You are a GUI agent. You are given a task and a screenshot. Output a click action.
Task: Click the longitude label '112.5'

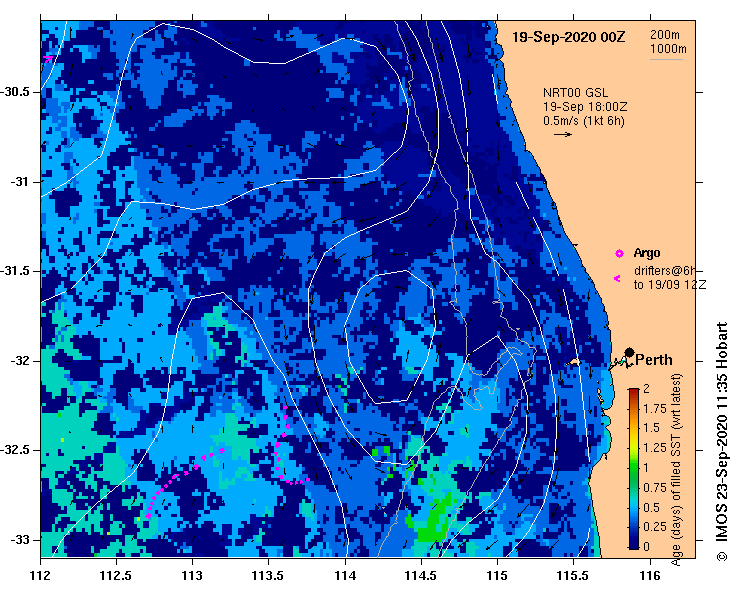pyautogui.click(x=115, y=576)
